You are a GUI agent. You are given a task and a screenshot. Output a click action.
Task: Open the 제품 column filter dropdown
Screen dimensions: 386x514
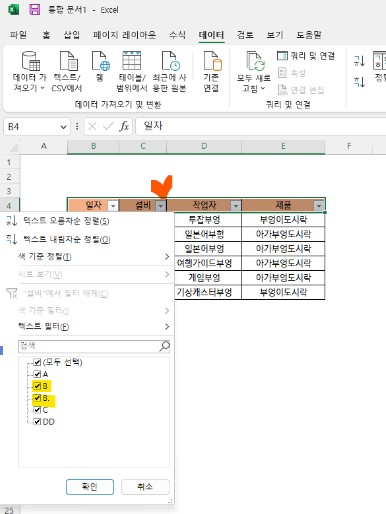319,206
